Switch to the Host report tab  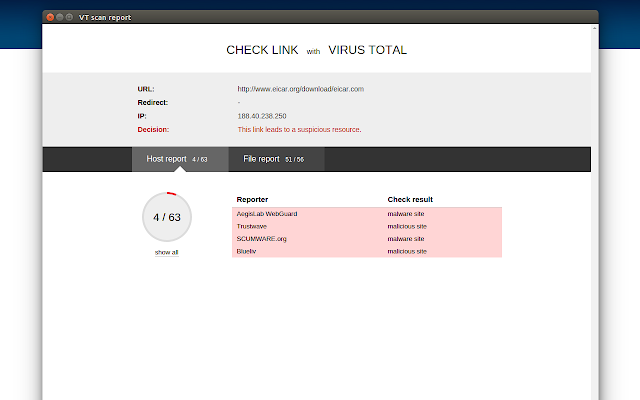pyautogui.click(x=180, y=159)
